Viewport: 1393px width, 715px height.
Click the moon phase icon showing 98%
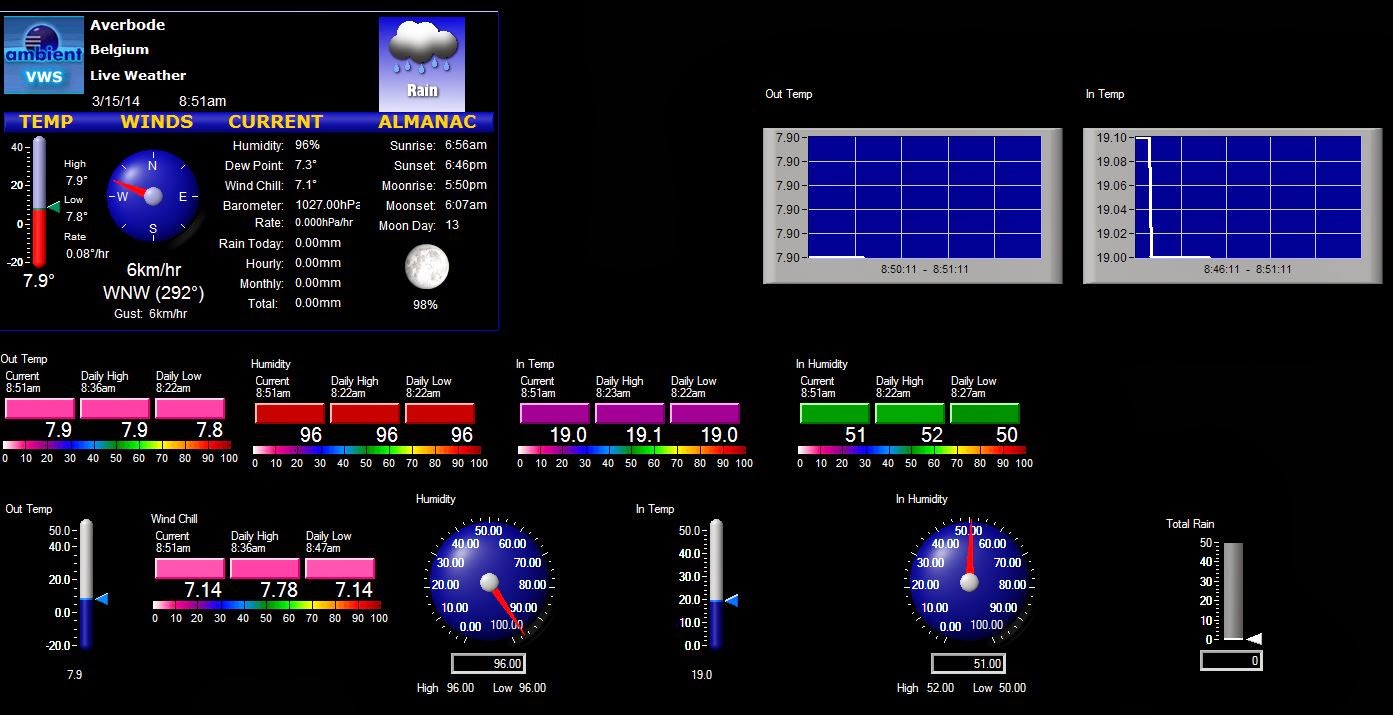click(x=425, y=267)
